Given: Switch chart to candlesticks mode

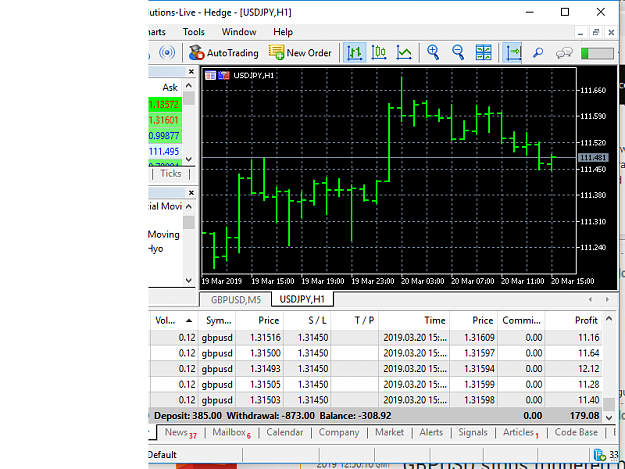Looking at the screenshot, I should pos(379,53).
